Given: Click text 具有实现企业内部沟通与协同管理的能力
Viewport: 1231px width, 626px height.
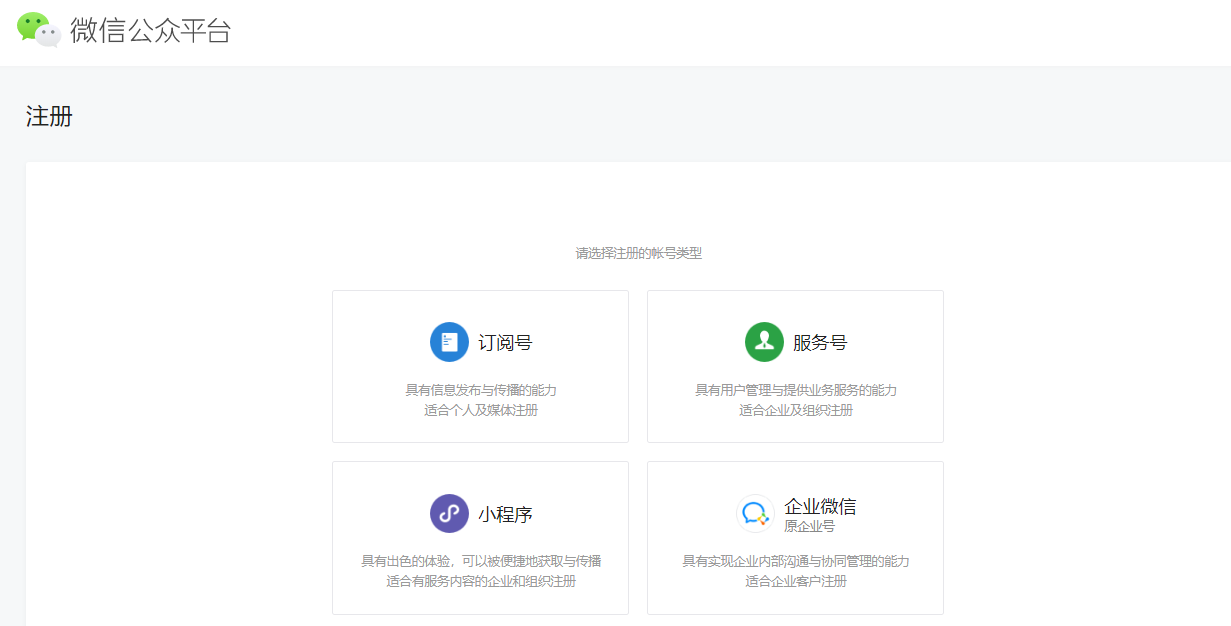Looking at the screenshot, I should pos(796,561).
